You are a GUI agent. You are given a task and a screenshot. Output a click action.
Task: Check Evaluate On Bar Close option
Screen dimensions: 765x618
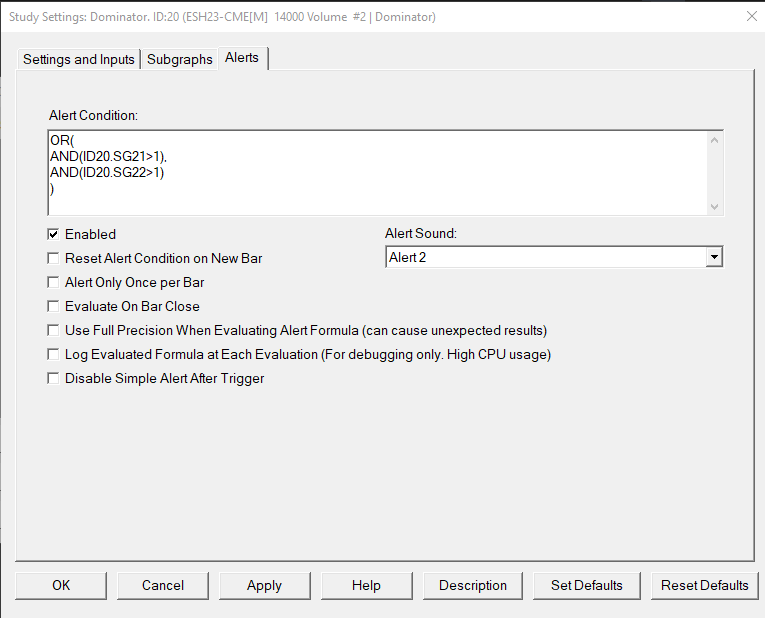[54, 307]
